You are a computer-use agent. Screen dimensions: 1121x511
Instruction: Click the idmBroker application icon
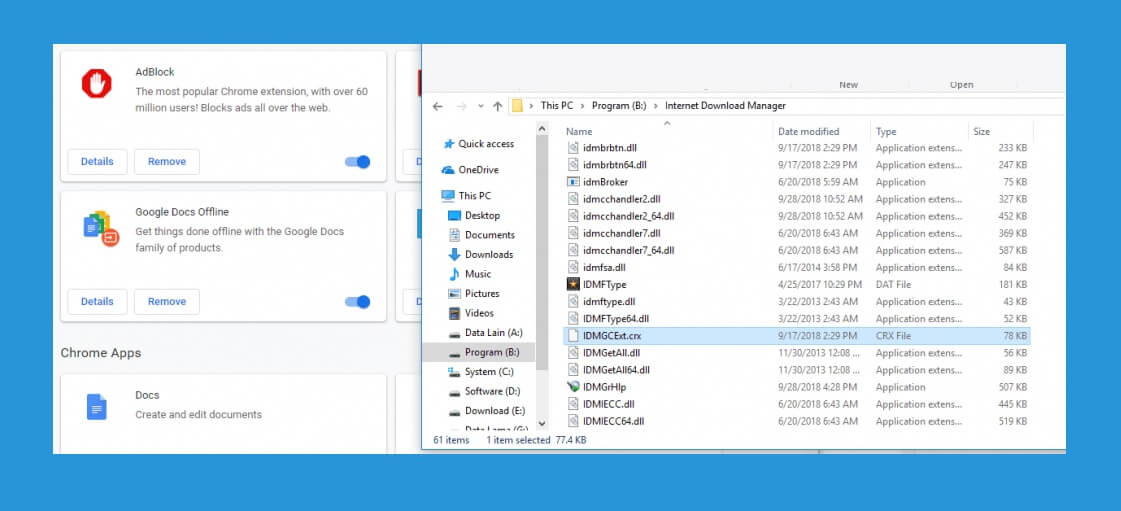[x=573, y=182]
